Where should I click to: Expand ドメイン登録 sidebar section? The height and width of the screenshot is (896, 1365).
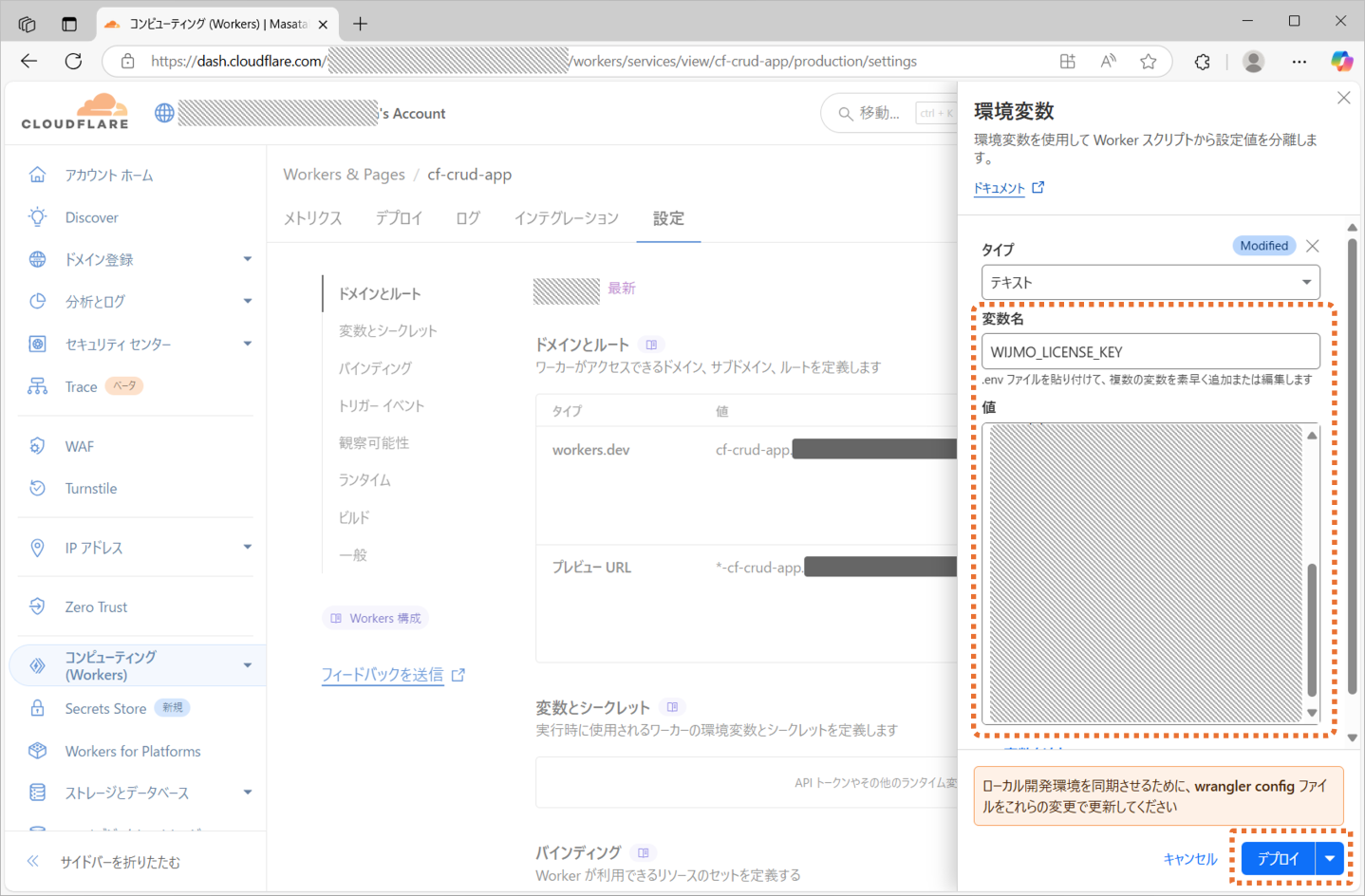(248, 259)
